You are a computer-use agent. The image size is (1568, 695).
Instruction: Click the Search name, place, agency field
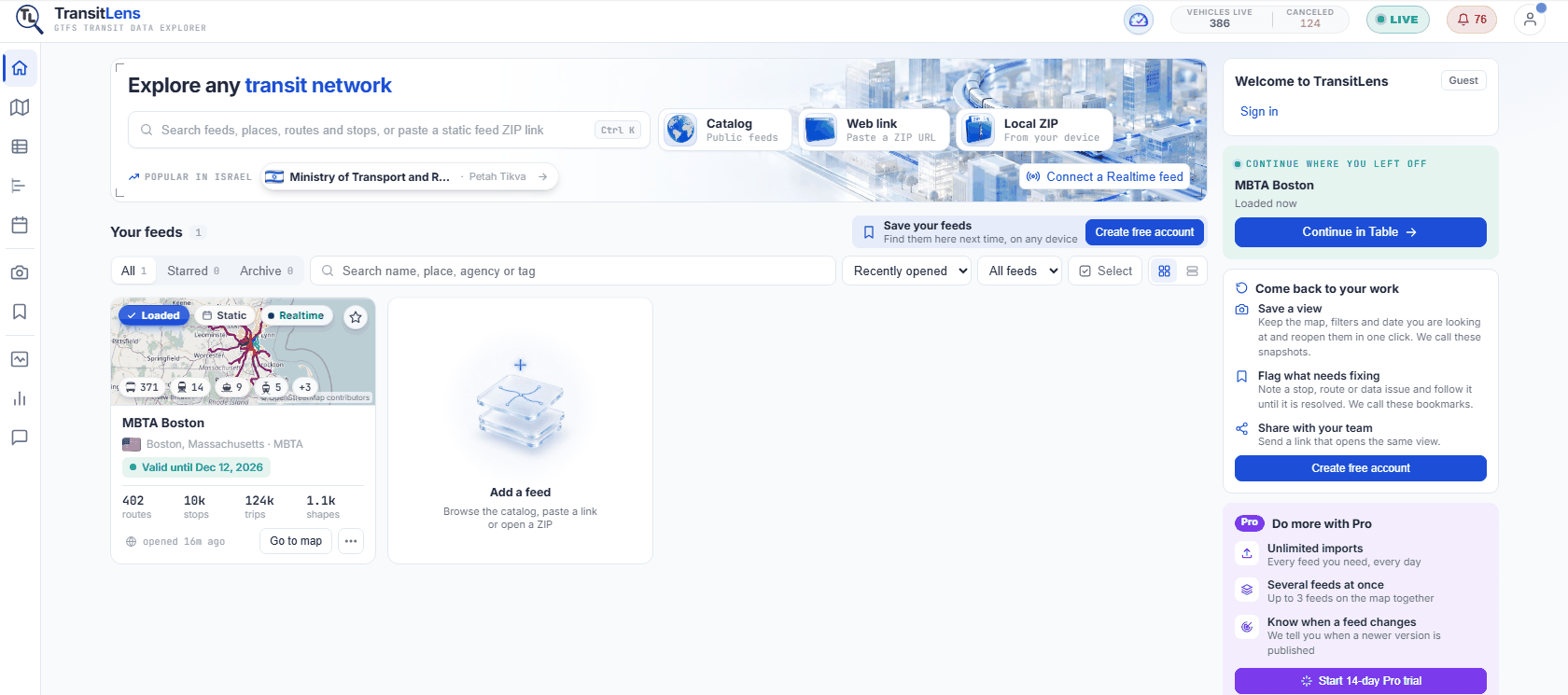coord(573,271)
